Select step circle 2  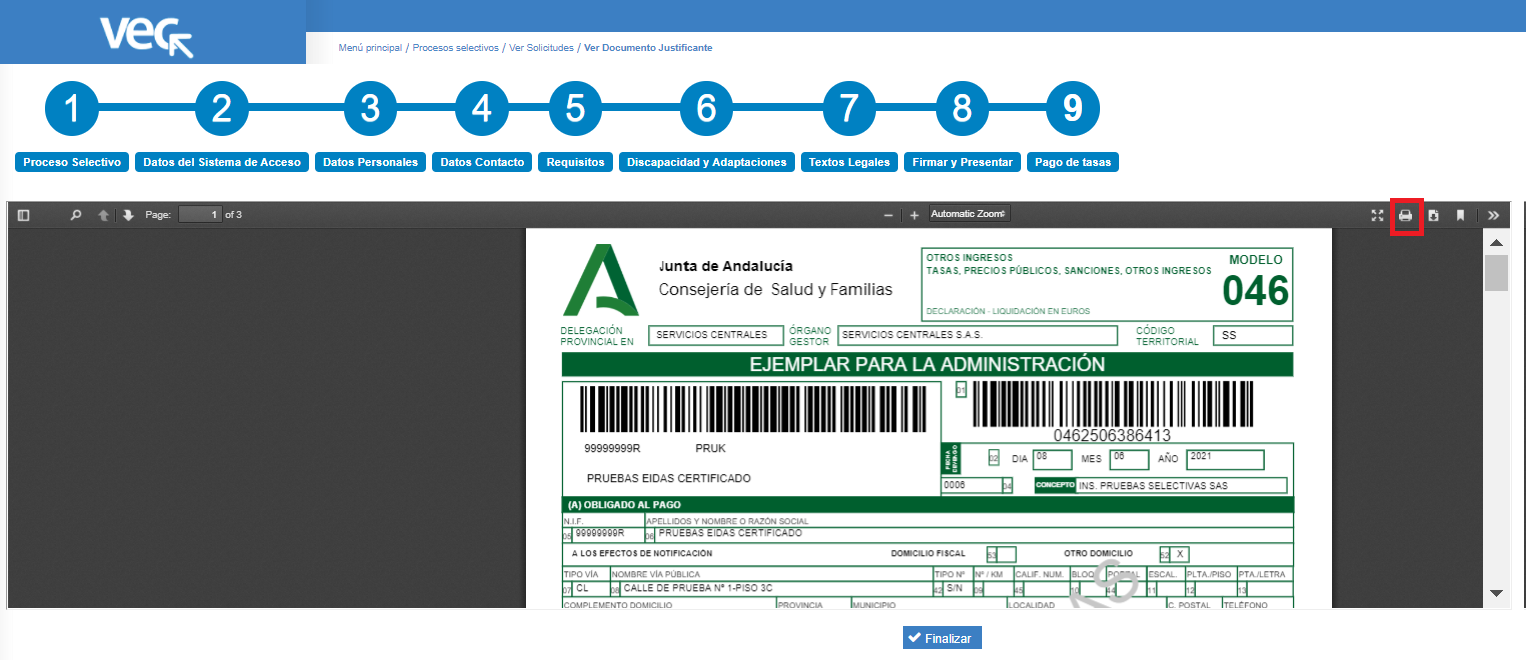pos(222,108)
